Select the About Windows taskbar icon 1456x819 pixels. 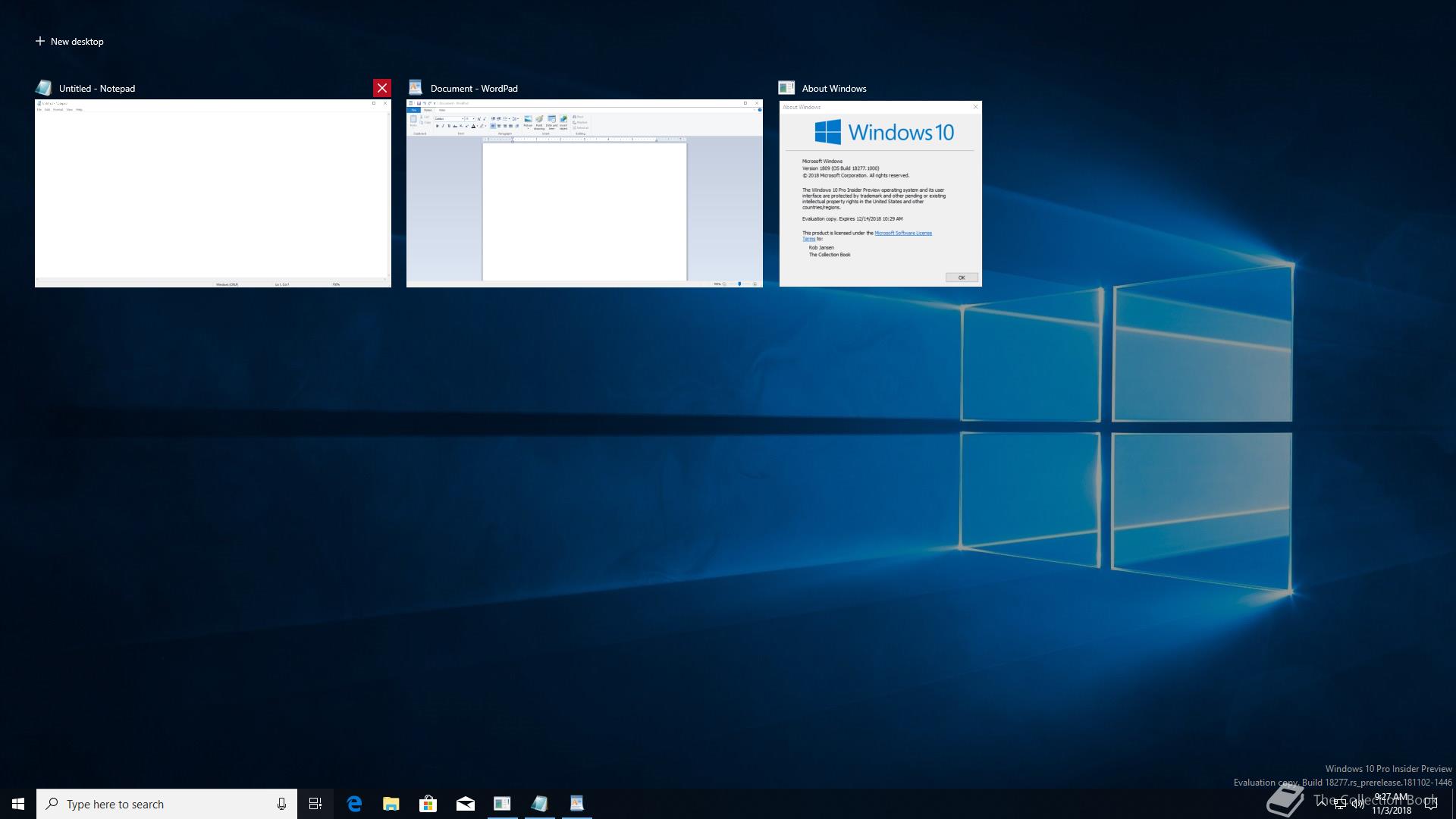pos(503,804)
